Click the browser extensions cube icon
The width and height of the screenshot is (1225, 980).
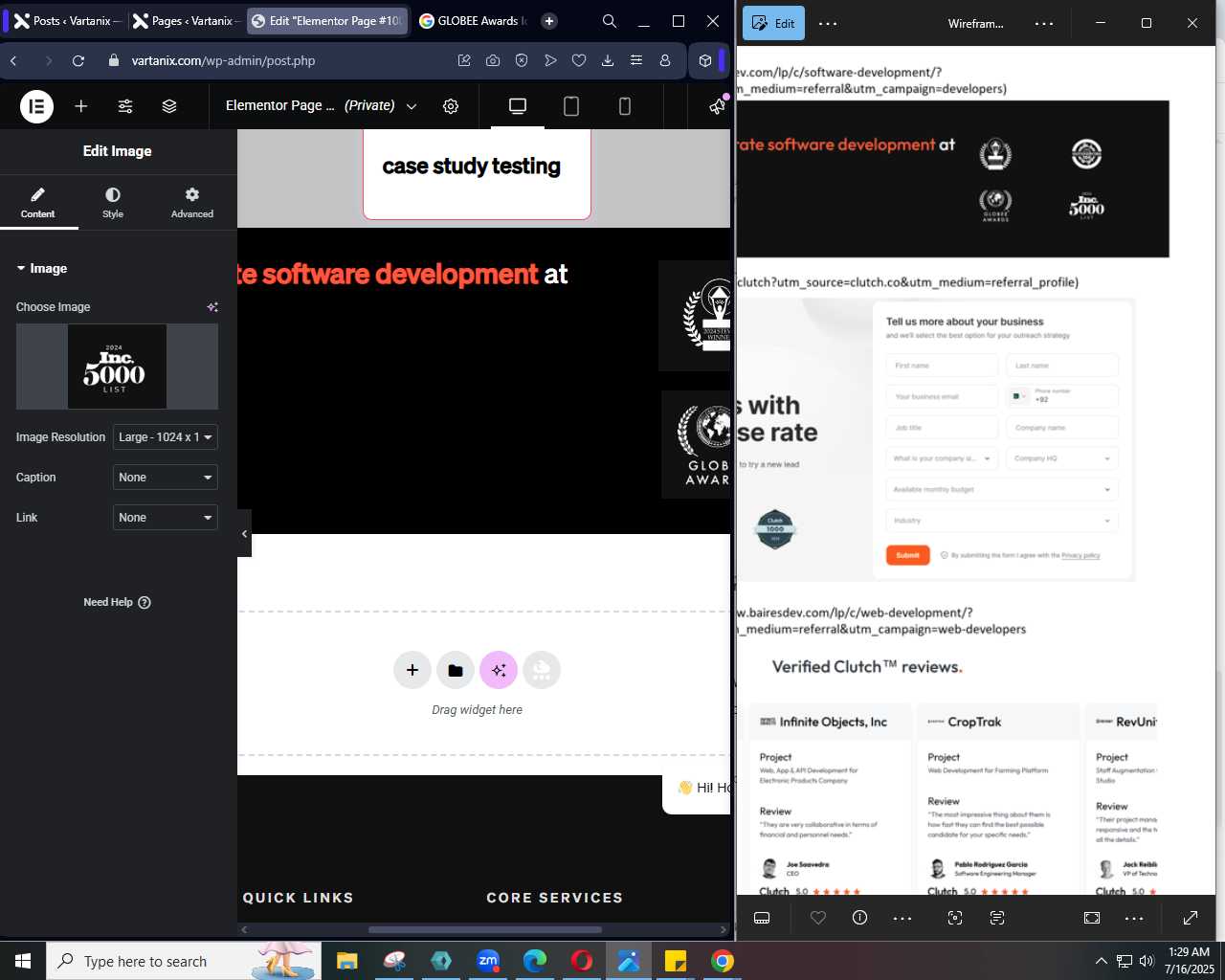[x=705, y=60]
